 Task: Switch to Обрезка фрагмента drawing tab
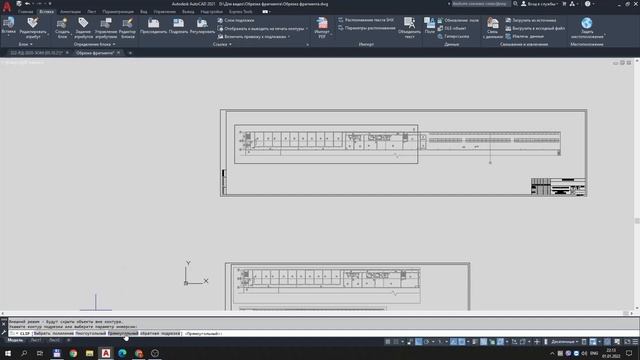tap(95, 53)
